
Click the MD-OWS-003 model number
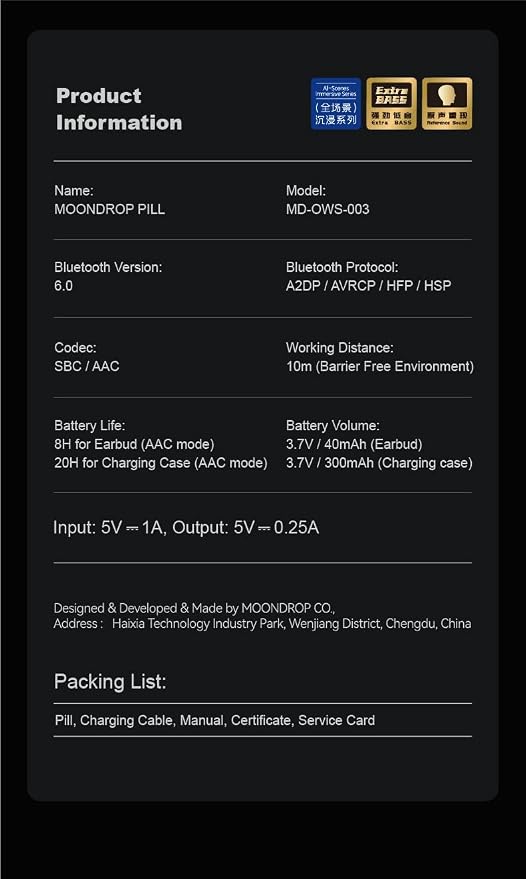(x=327, y=209)
